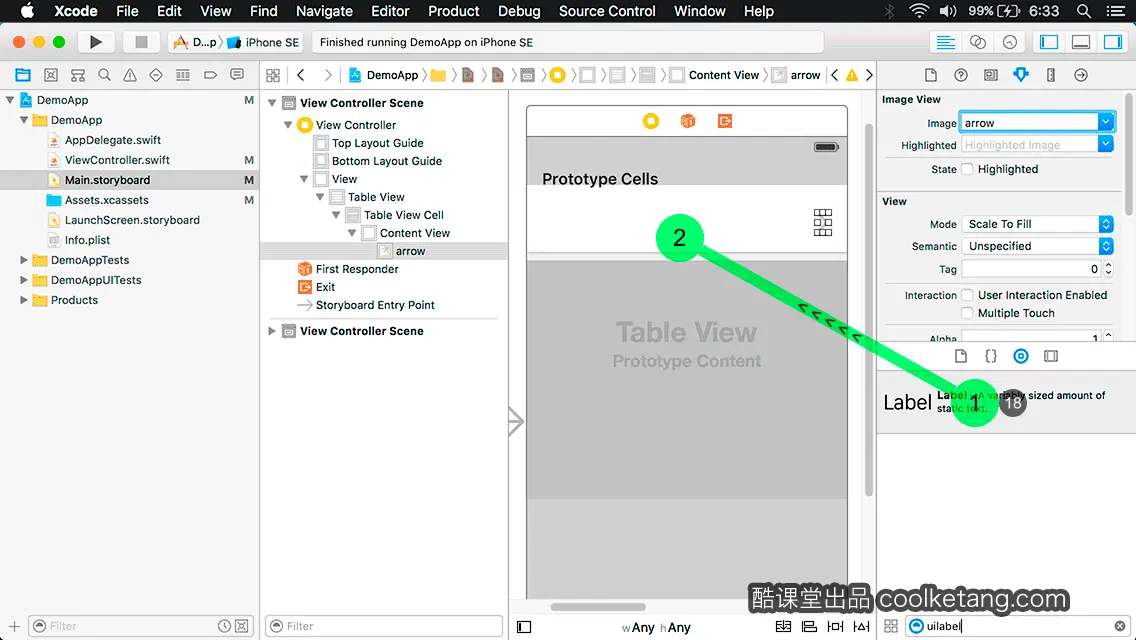Open the Connections inspector
This screenshot has height=640, width=1136.
point(1081,75)
